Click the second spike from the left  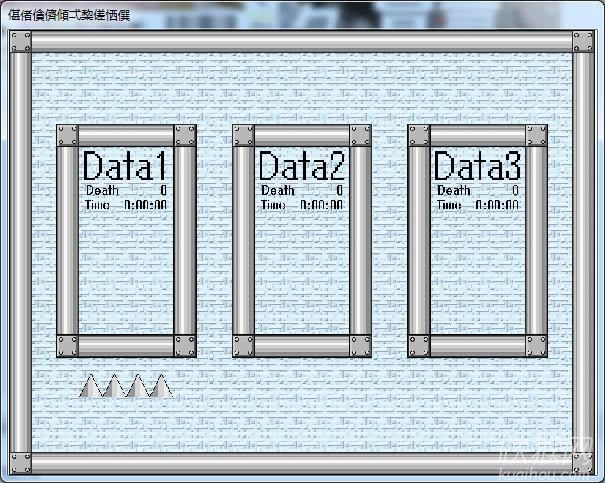[x=114, y=386]
